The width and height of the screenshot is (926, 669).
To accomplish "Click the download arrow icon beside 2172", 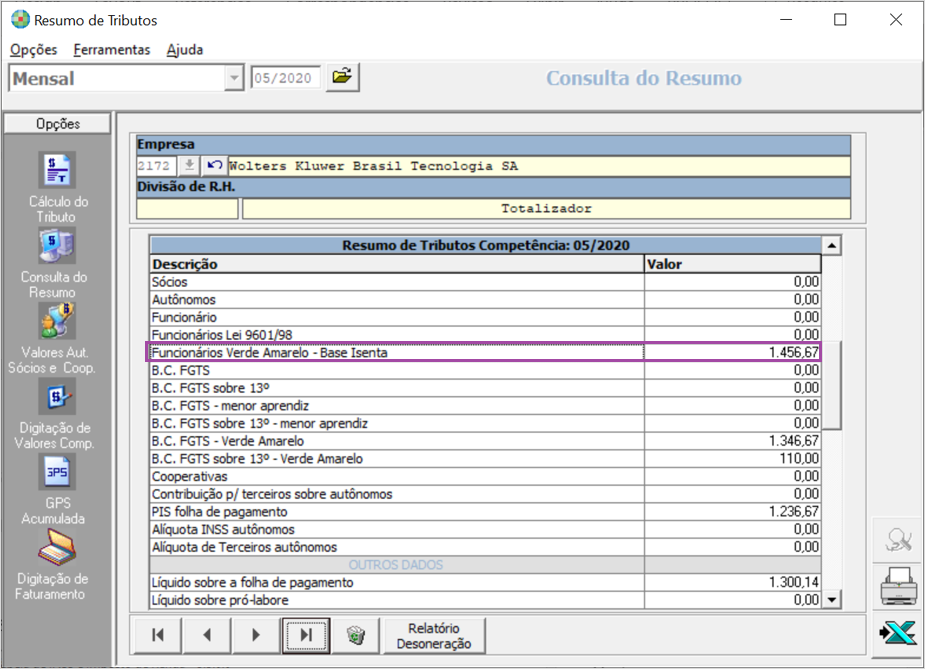I will [x=189, y=166].
